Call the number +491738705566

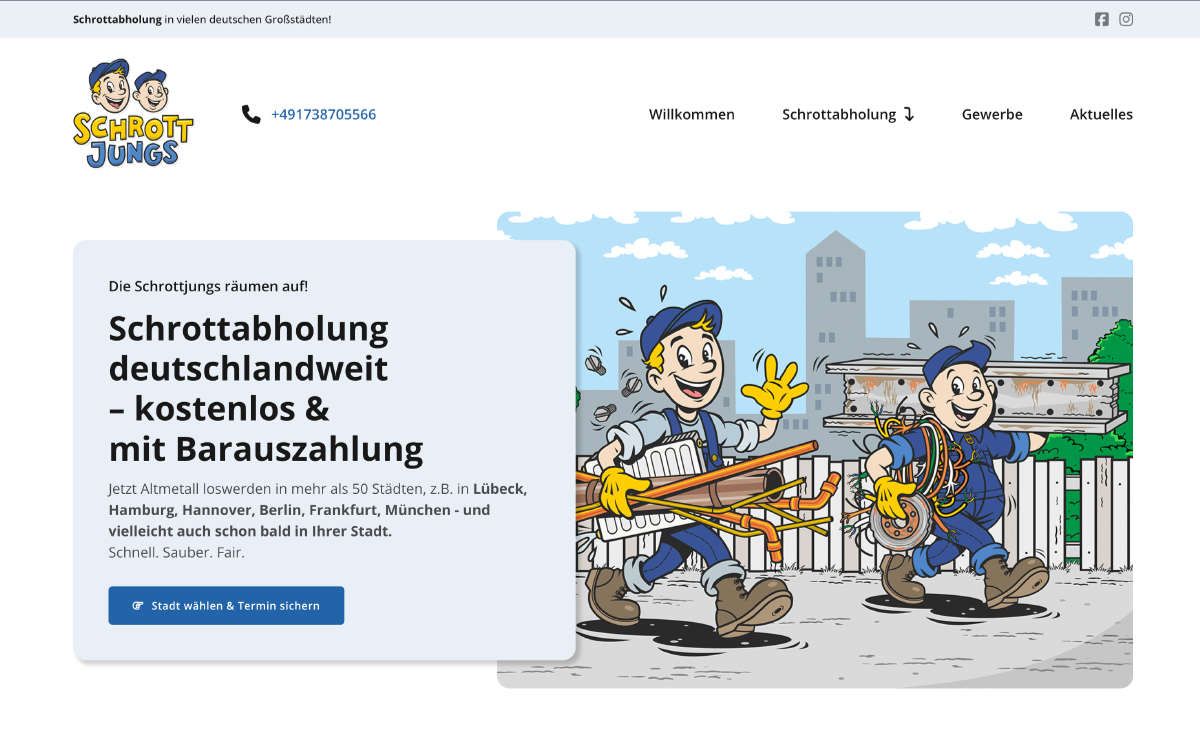pyautogui.click(x=323, y=114)
